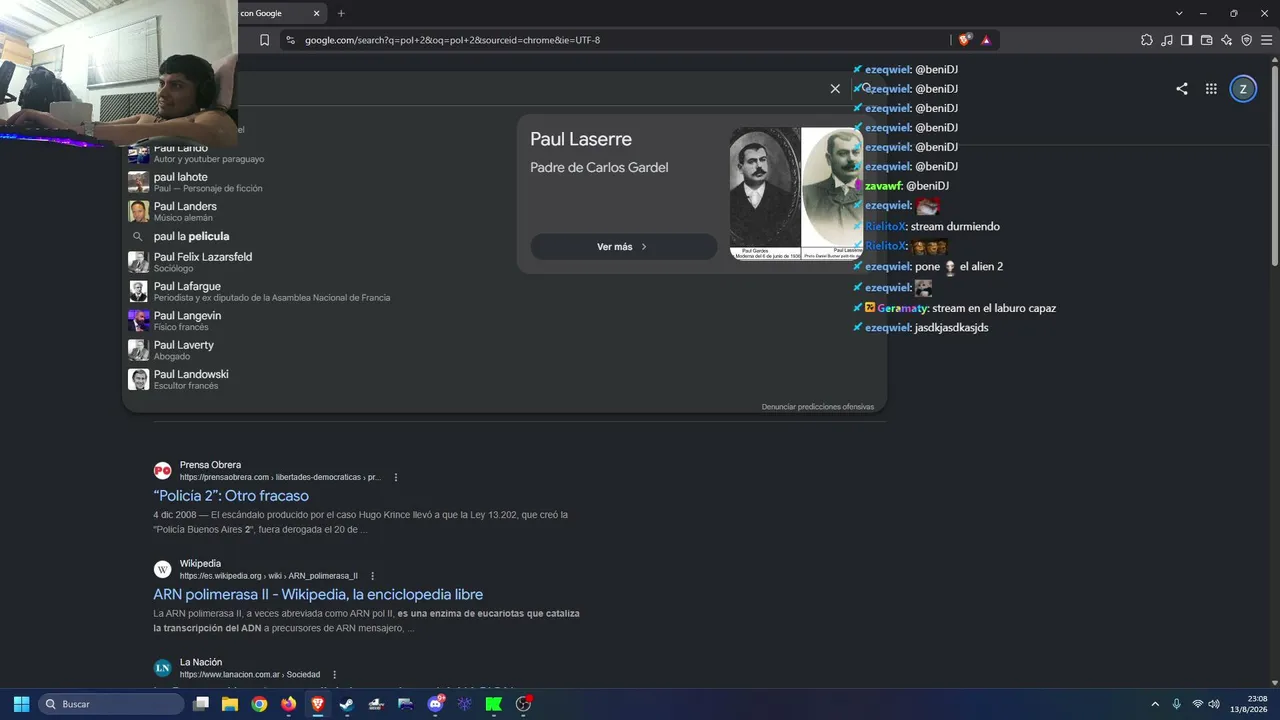
Task: Bookmark this page with the bookmark icon
Action: 264,40
